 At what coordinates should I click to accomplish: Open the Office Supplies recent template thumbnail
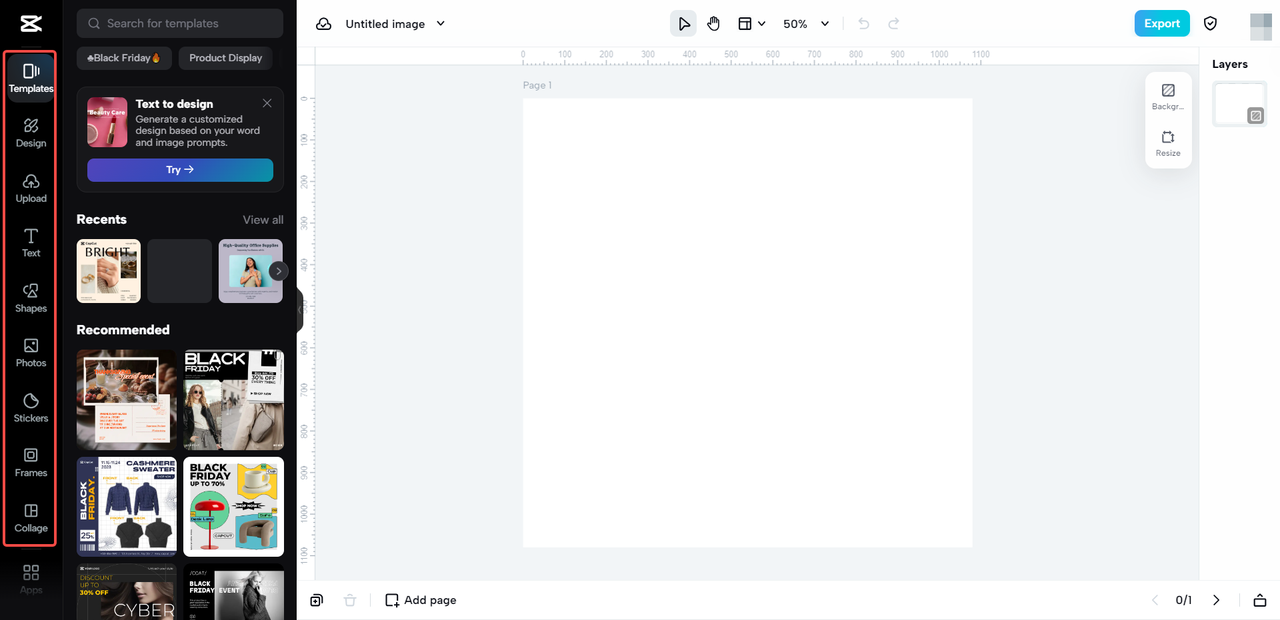[x=250, y=271]
